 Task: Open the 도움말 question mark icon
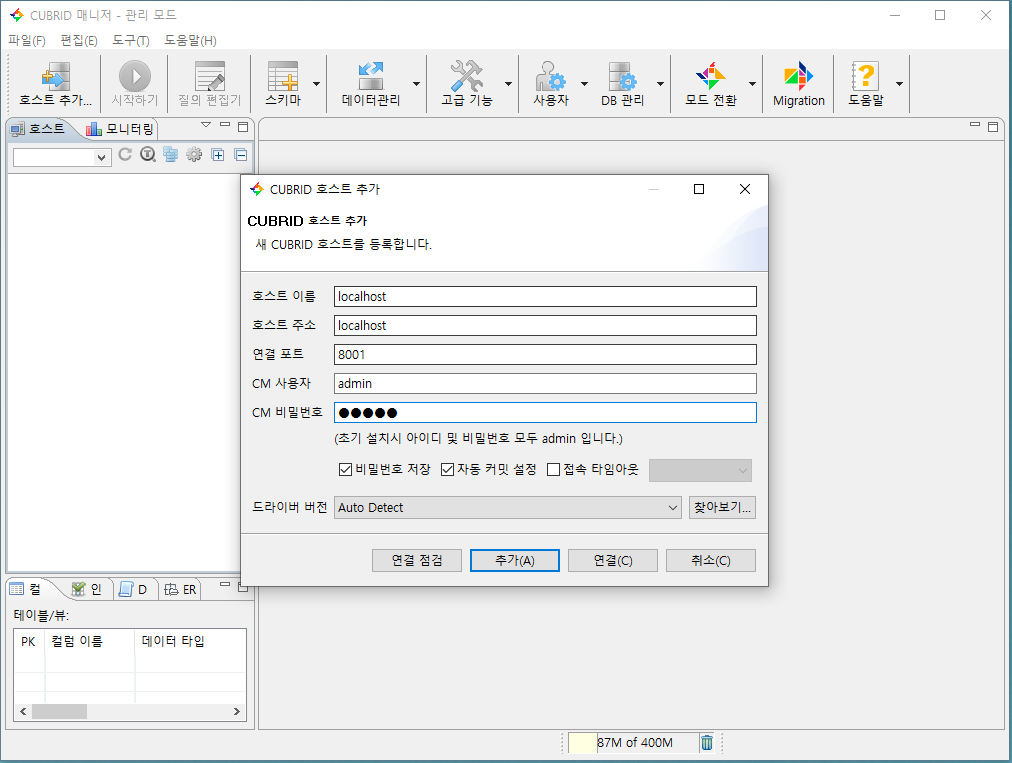click(865, 76)
